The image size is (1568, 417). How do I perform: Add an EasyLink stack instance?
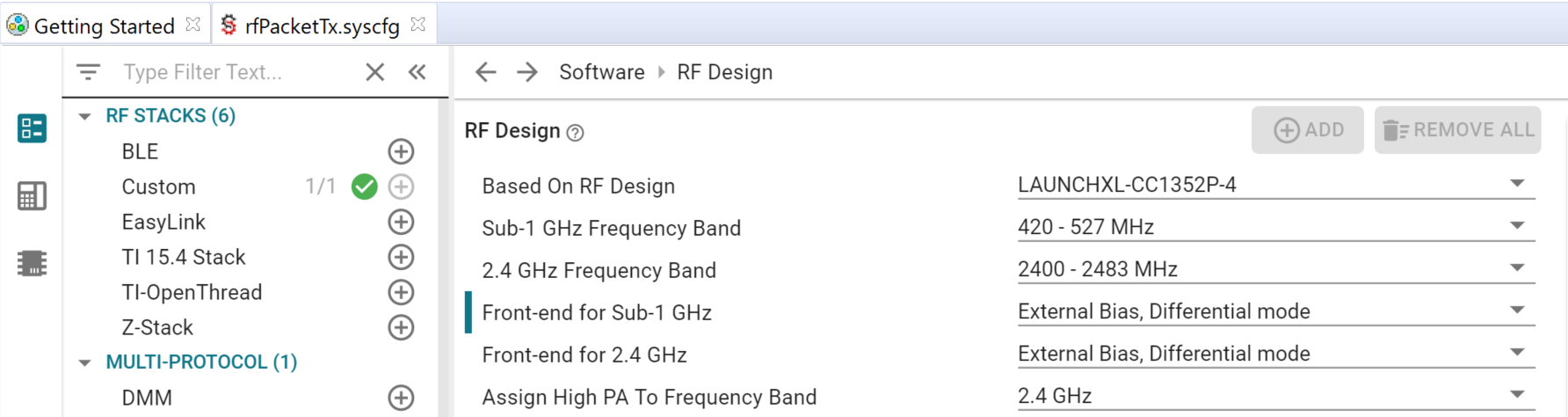click(x=401, y=222)
